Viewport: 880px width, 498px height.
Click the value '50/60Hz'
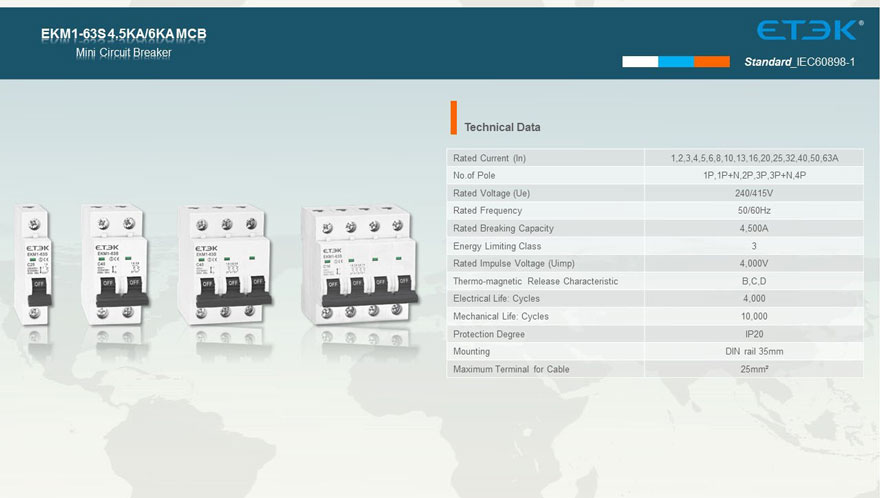[754, 211]
